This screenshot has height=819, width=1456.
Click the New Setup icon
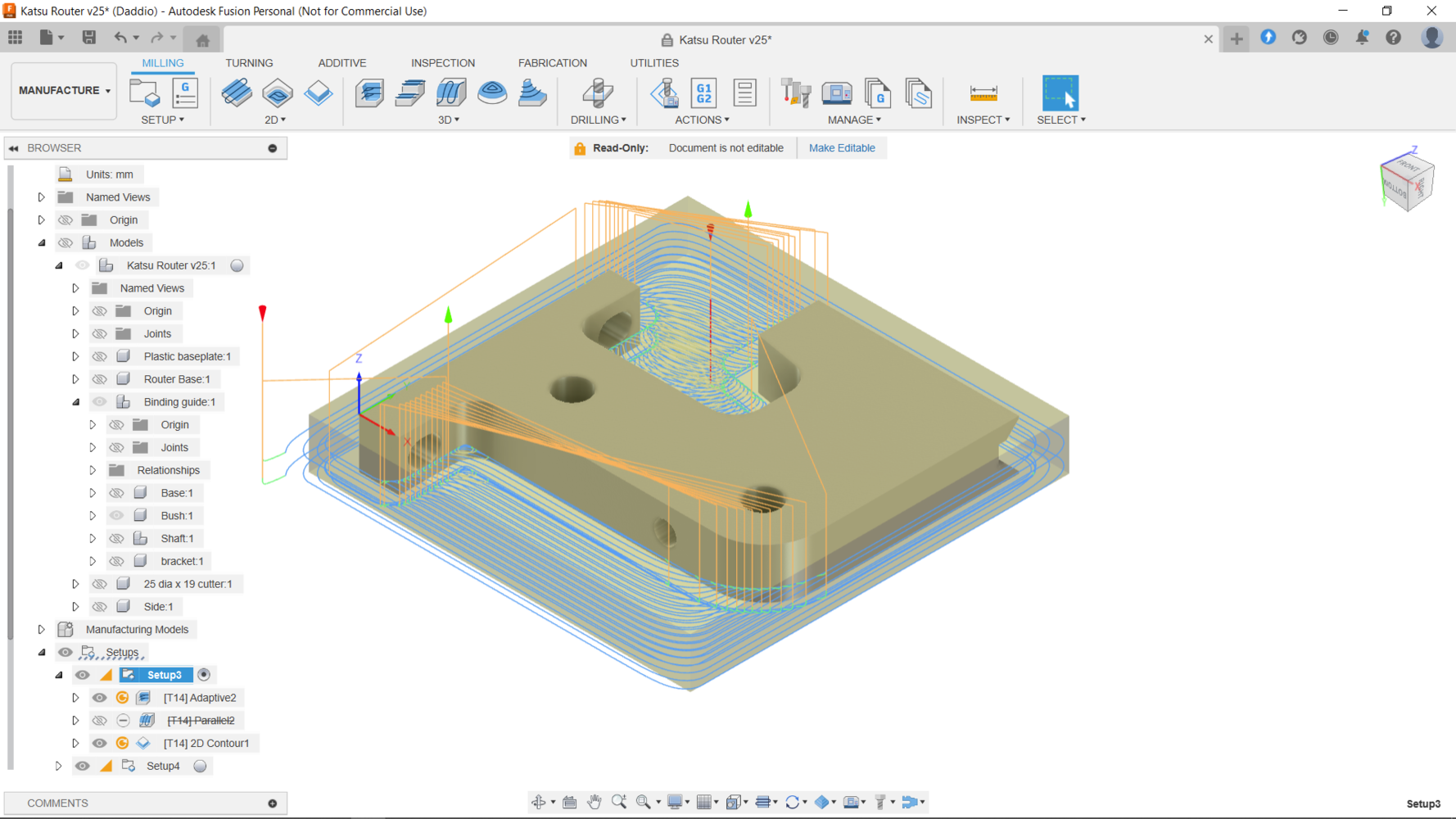tap(145, 93)
